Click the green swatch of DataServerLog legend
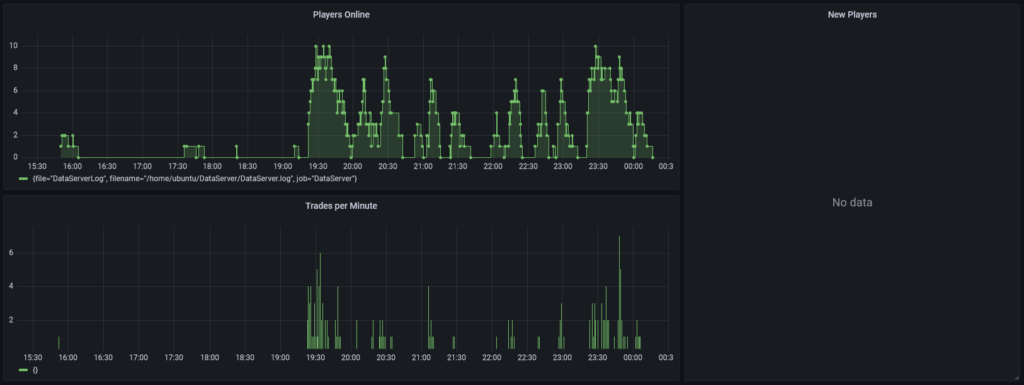 coord(24,178)
